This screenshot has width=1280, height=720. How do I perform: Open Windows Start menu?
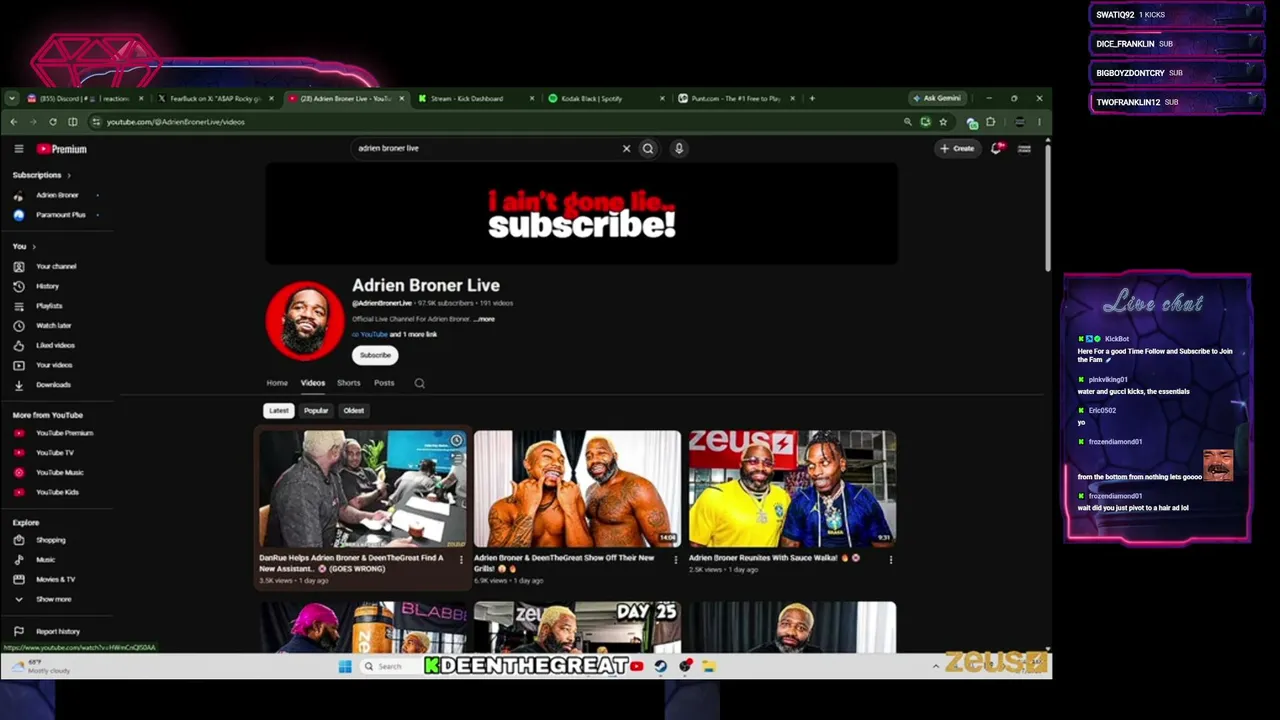[x=345, y=666]
